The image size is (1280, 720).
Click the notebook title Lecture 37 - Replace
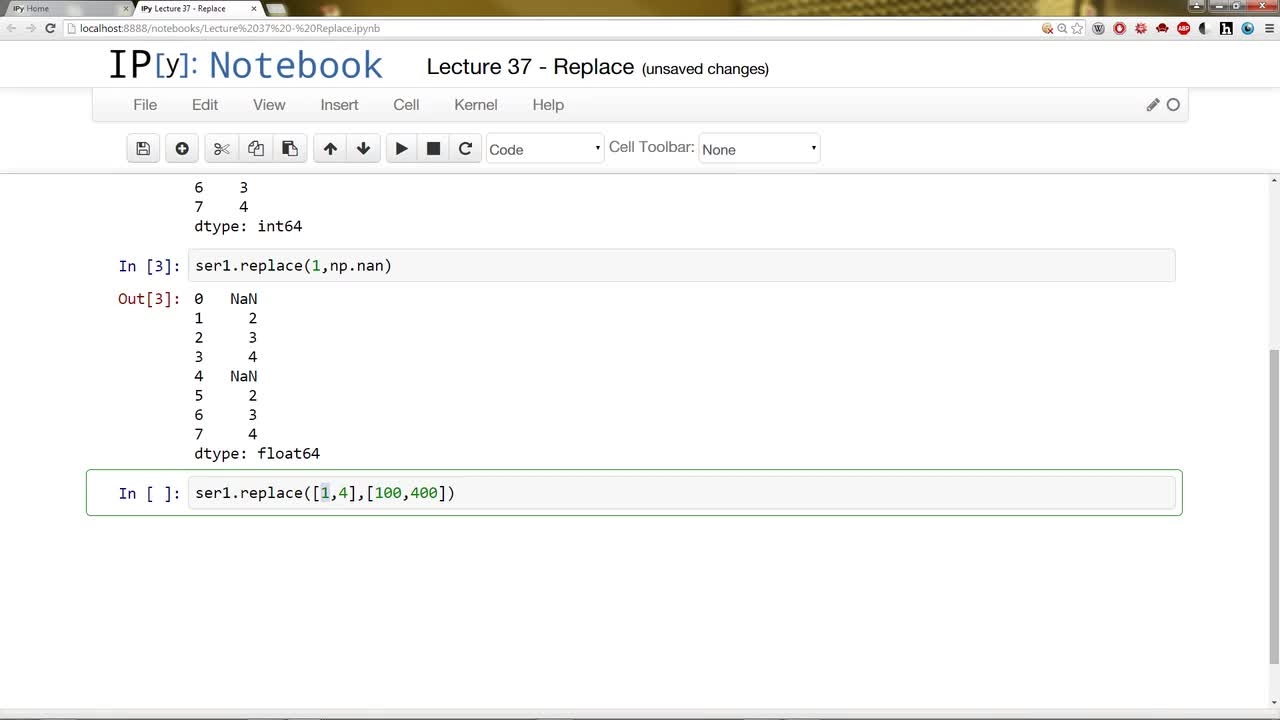[x=530, y=67]
